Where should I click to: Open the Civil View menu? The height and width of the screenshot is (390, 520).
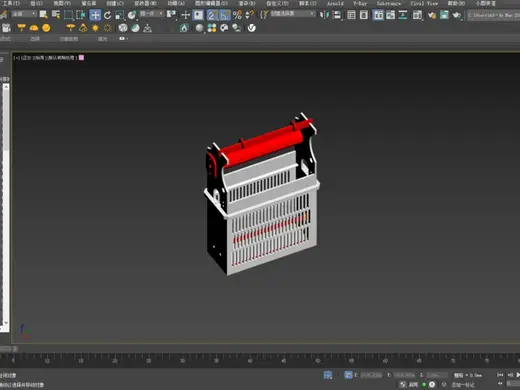[424, 3]
